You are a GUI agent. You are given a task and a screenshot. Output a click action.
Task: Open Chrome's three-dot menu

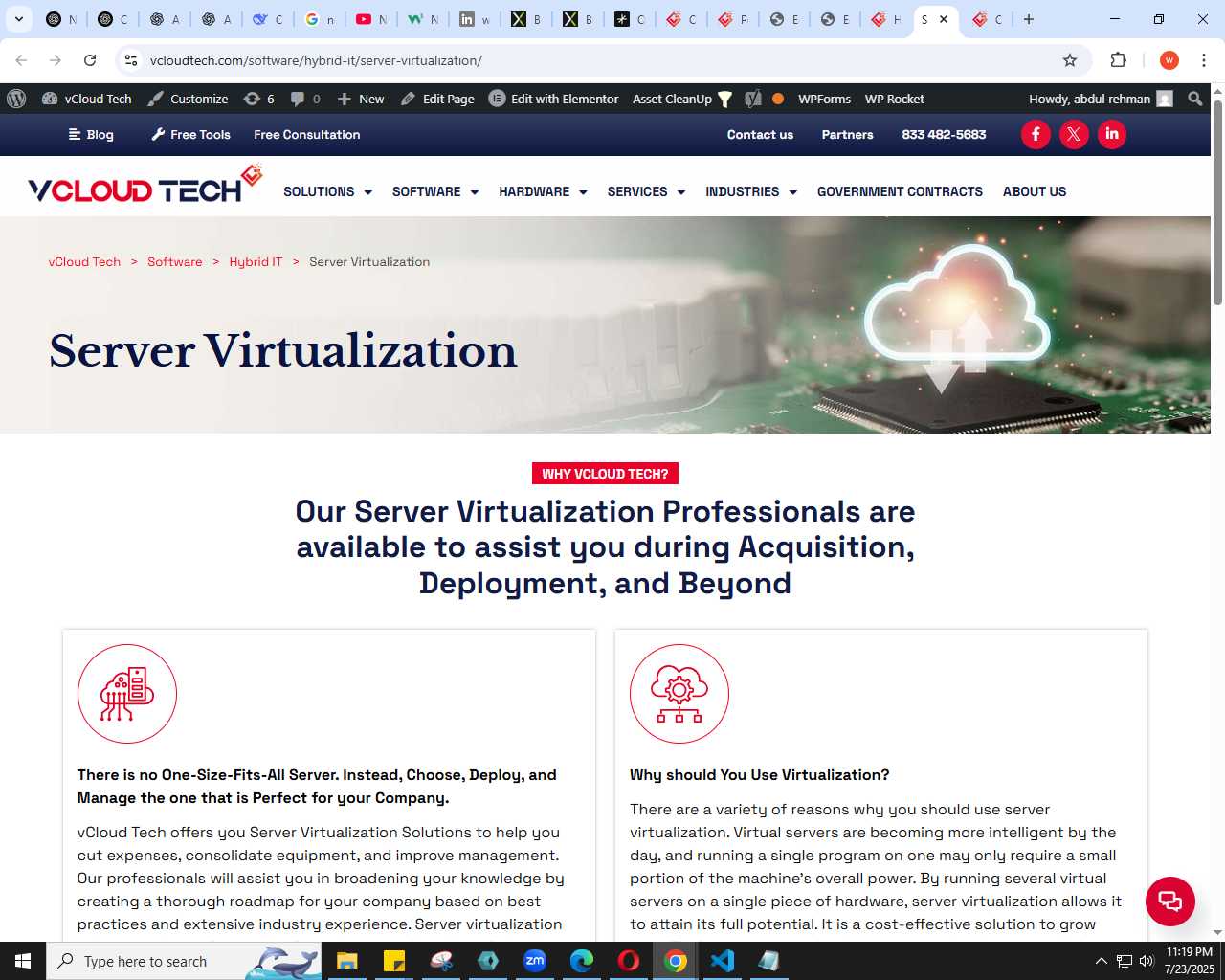pos(1204,60)
